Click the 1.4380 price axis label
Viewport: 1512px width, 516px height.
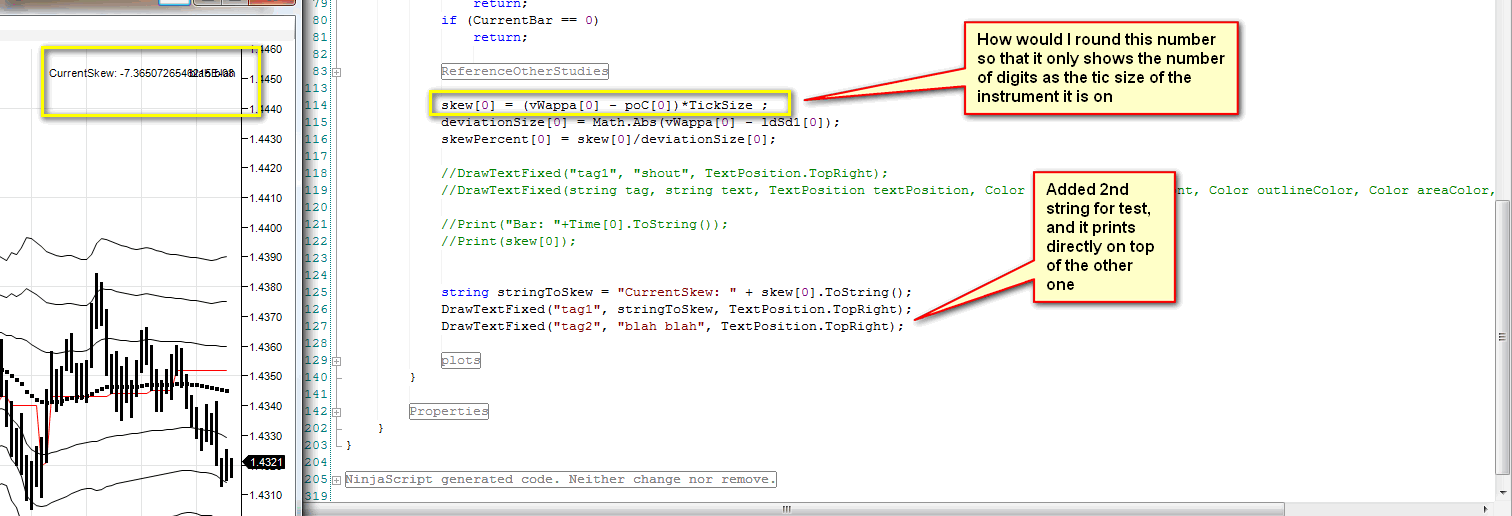265,288
